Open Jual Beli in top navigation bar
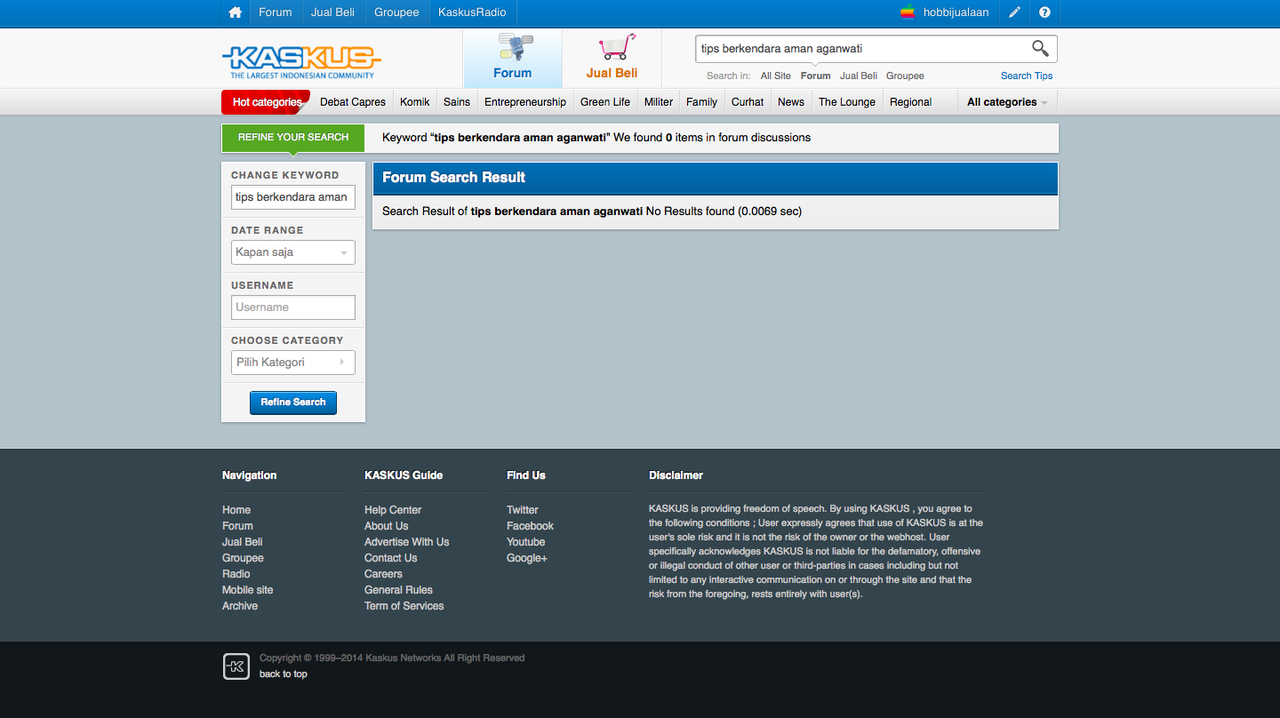This screenshot has width=1280, height=718. [x=333, y=12]
